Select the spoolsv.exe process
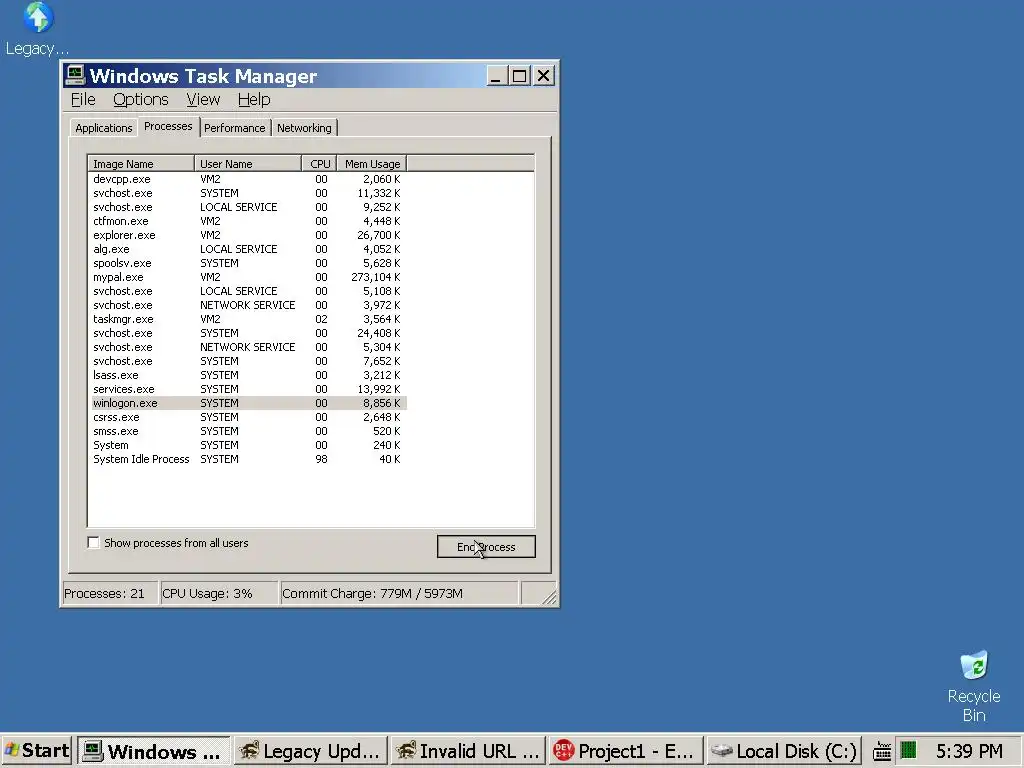This screenshot has height=768, width=1024. click(x=248, y=263)
